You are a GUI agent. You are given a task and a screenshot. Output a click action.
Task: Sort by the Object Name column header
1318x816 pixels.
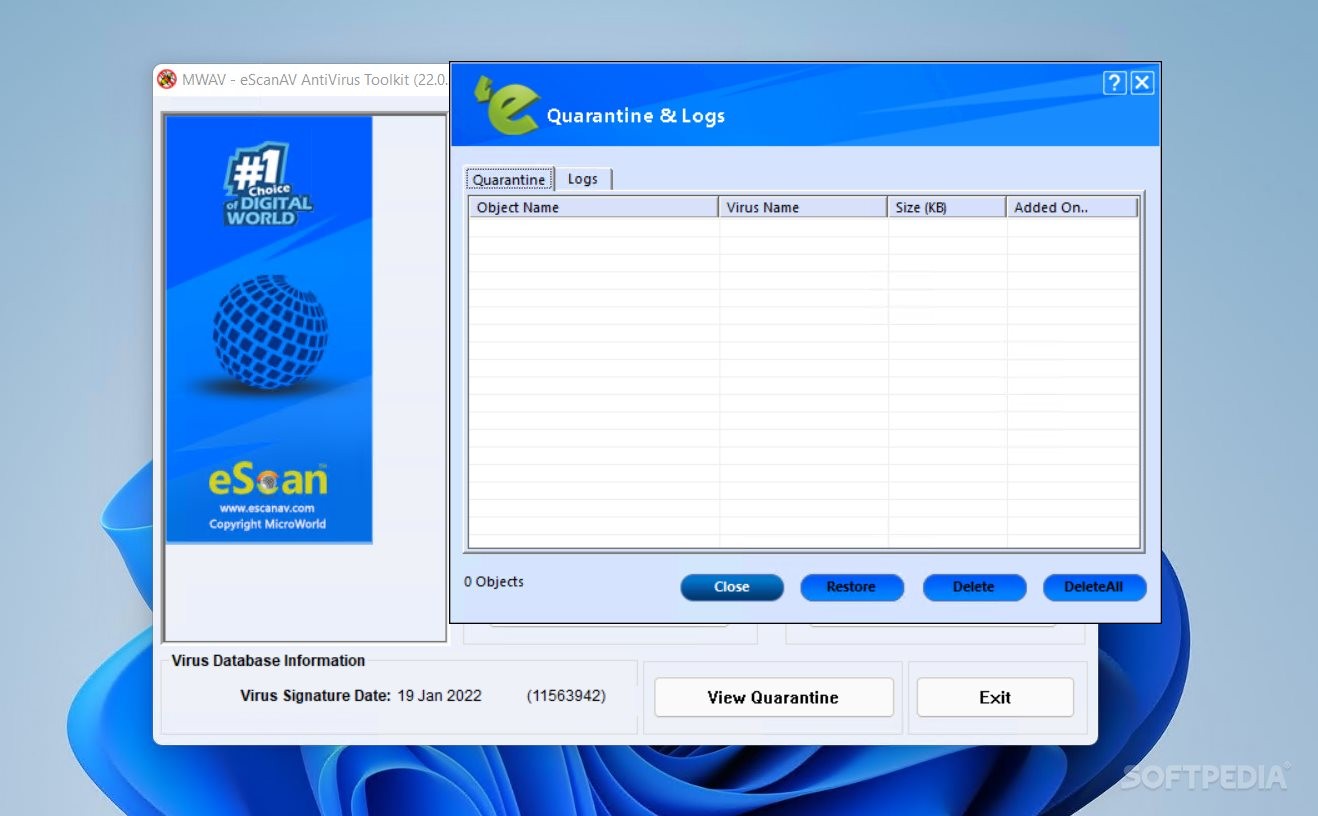(x=594, y=207)
